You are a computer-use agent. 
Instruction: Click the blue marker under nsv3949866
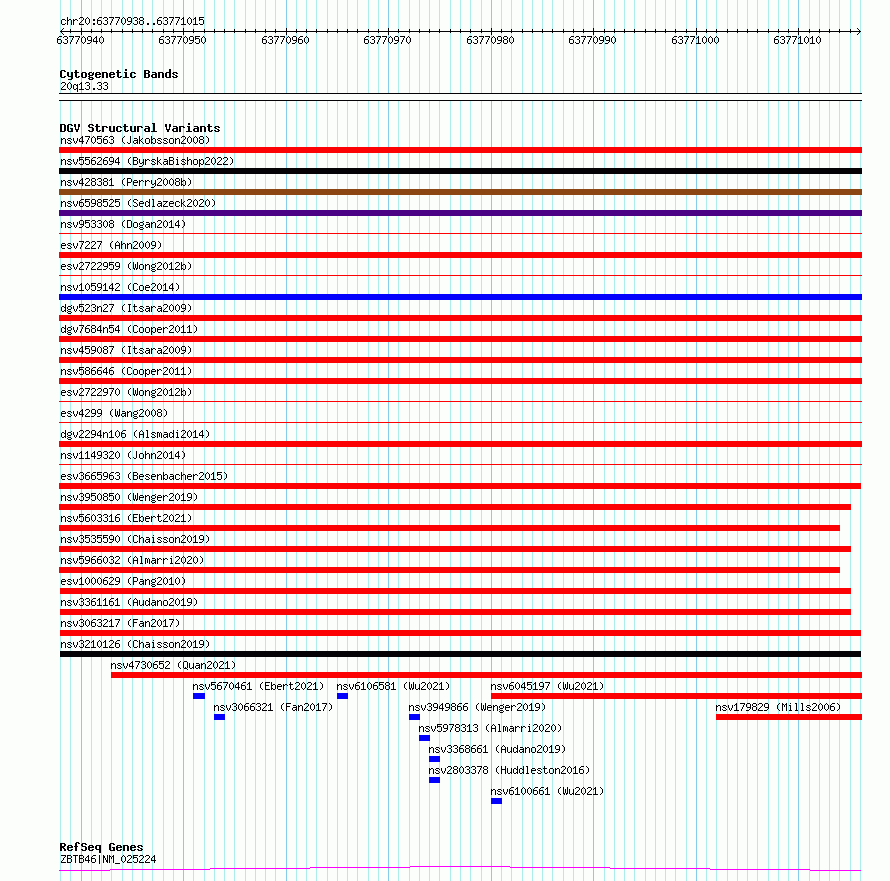pos(414,717)
